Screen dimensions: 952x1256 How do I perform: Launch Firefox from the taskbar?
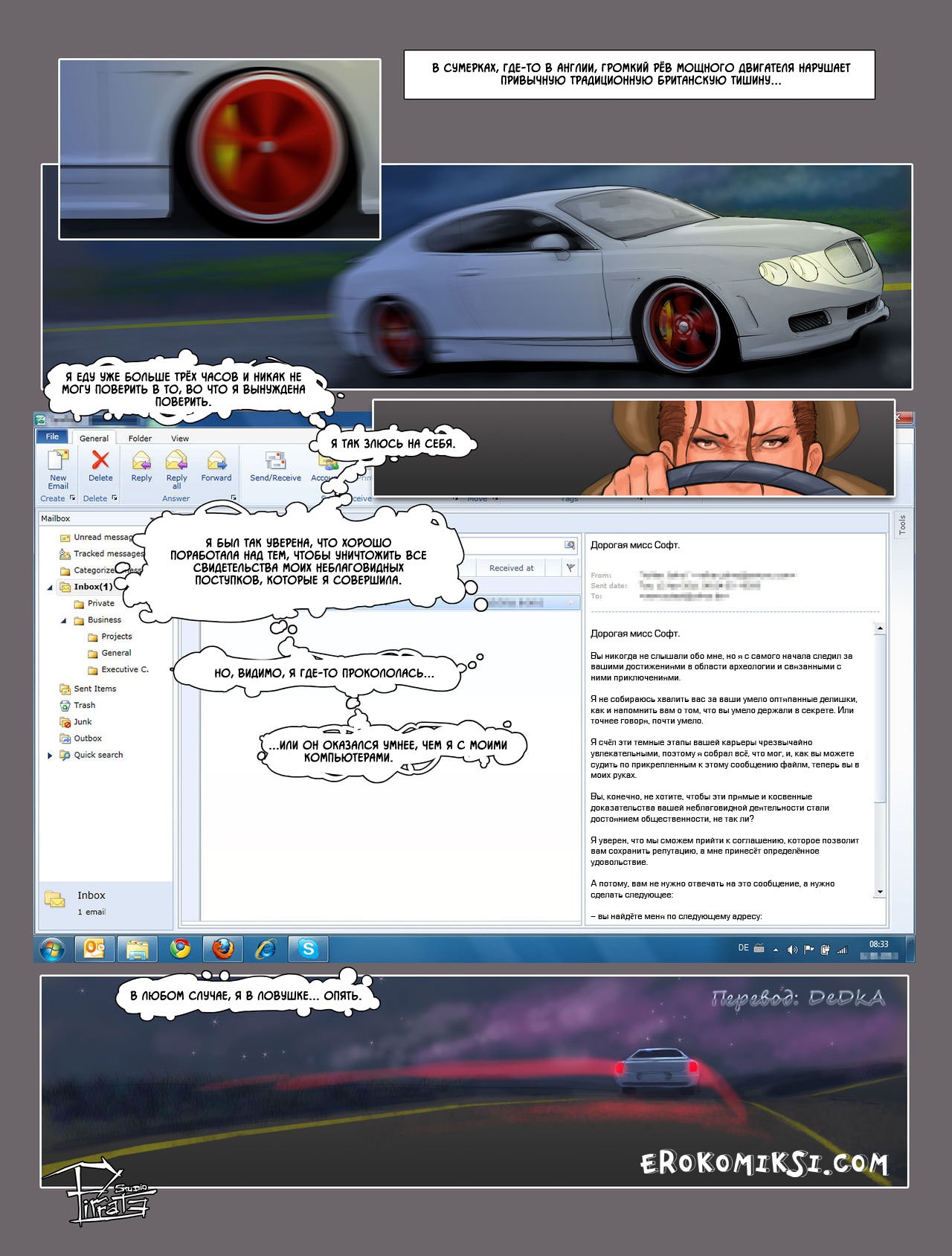coord(222,949)
